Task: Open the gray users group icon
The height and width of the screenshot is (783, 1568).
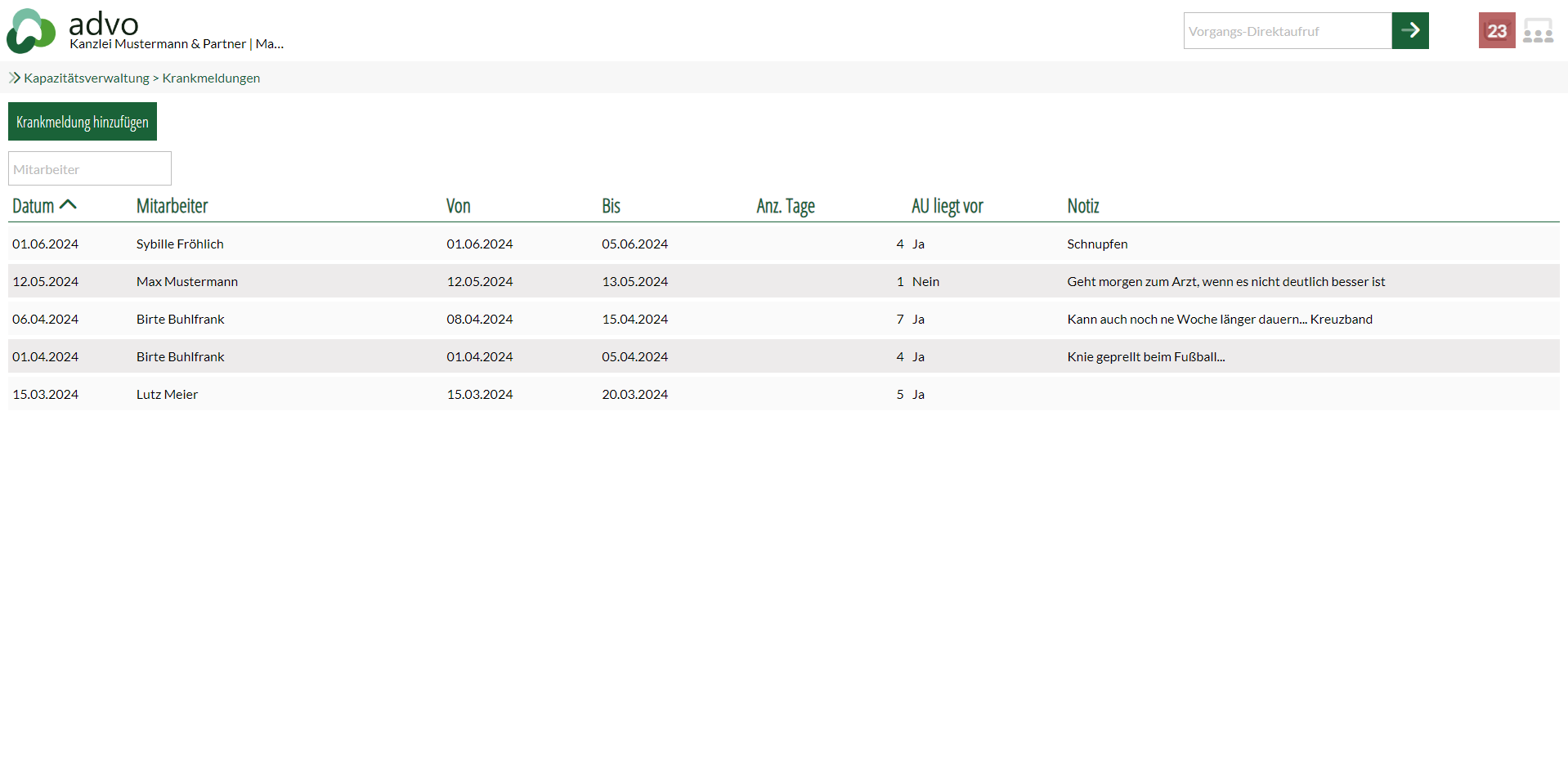Action: [1538, 31]
